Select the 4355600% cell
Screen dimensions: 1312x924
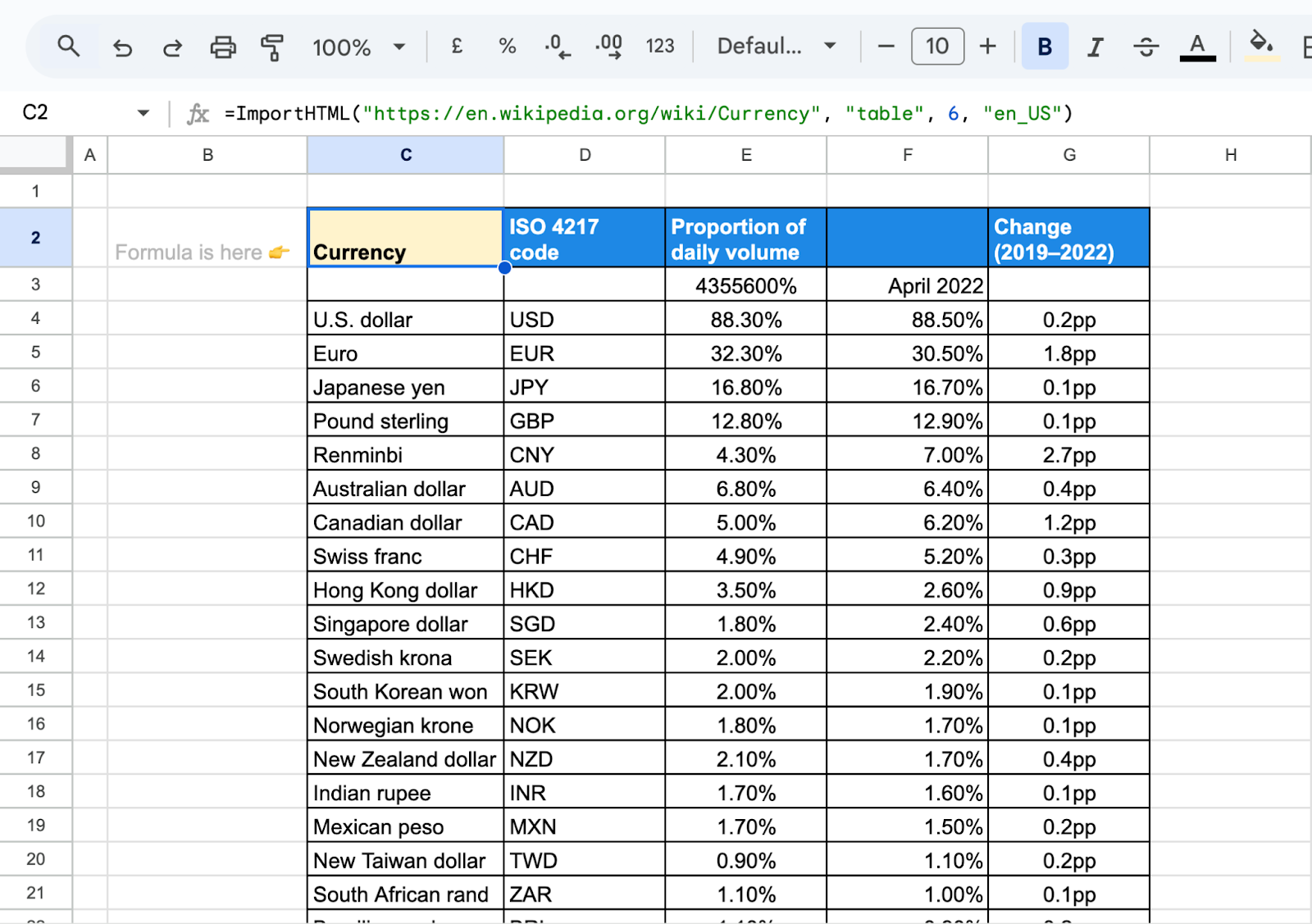click(746, 284)
